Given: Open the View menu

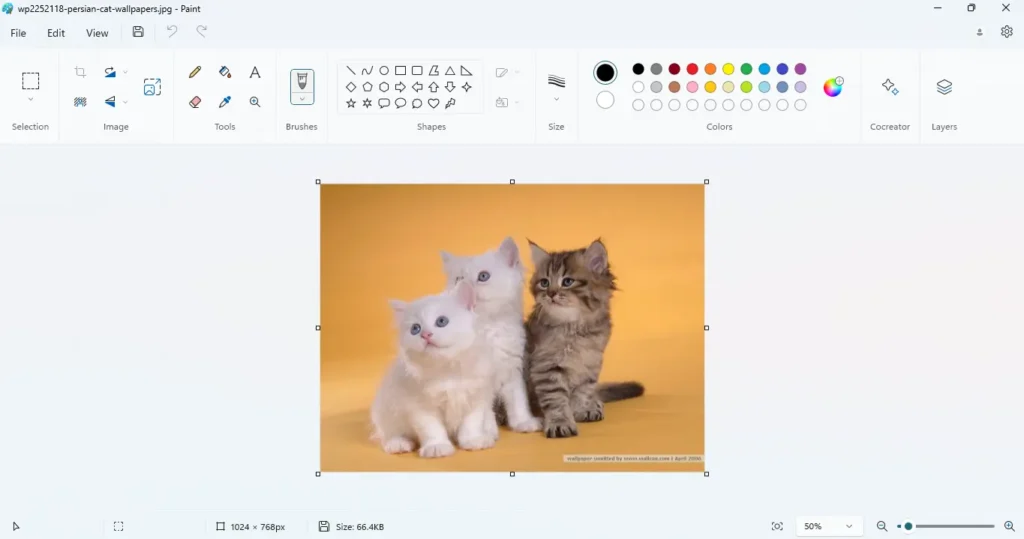Looking at the screenshot, I should [97, 33].
